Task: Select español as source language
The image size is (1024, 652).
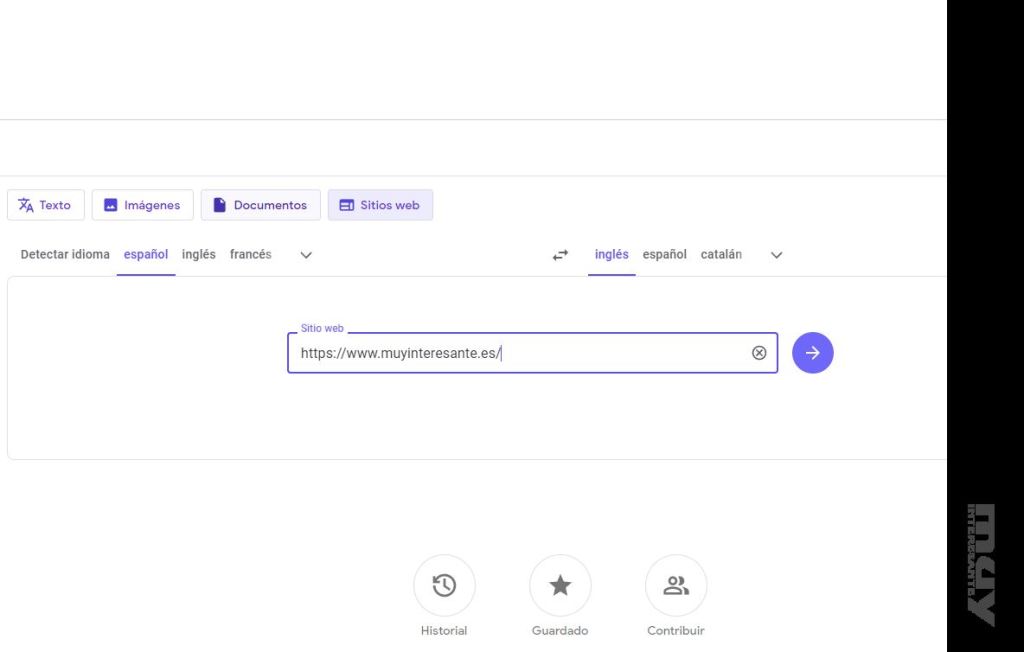Action: tap(145, 254)
